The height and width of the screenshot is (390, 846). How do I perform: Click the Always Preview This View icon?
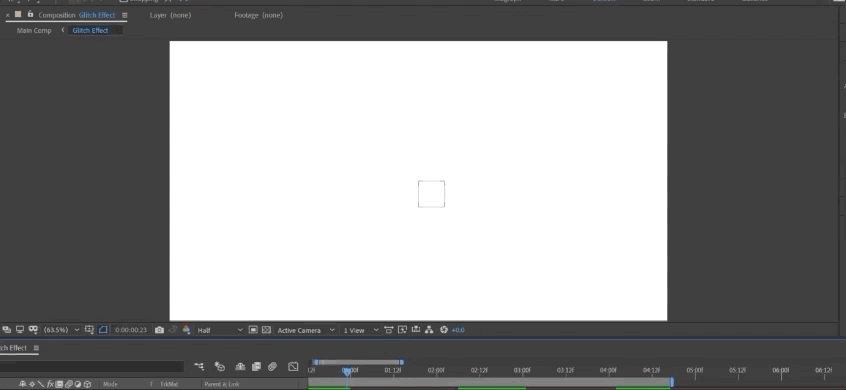[x=6, y=330]
